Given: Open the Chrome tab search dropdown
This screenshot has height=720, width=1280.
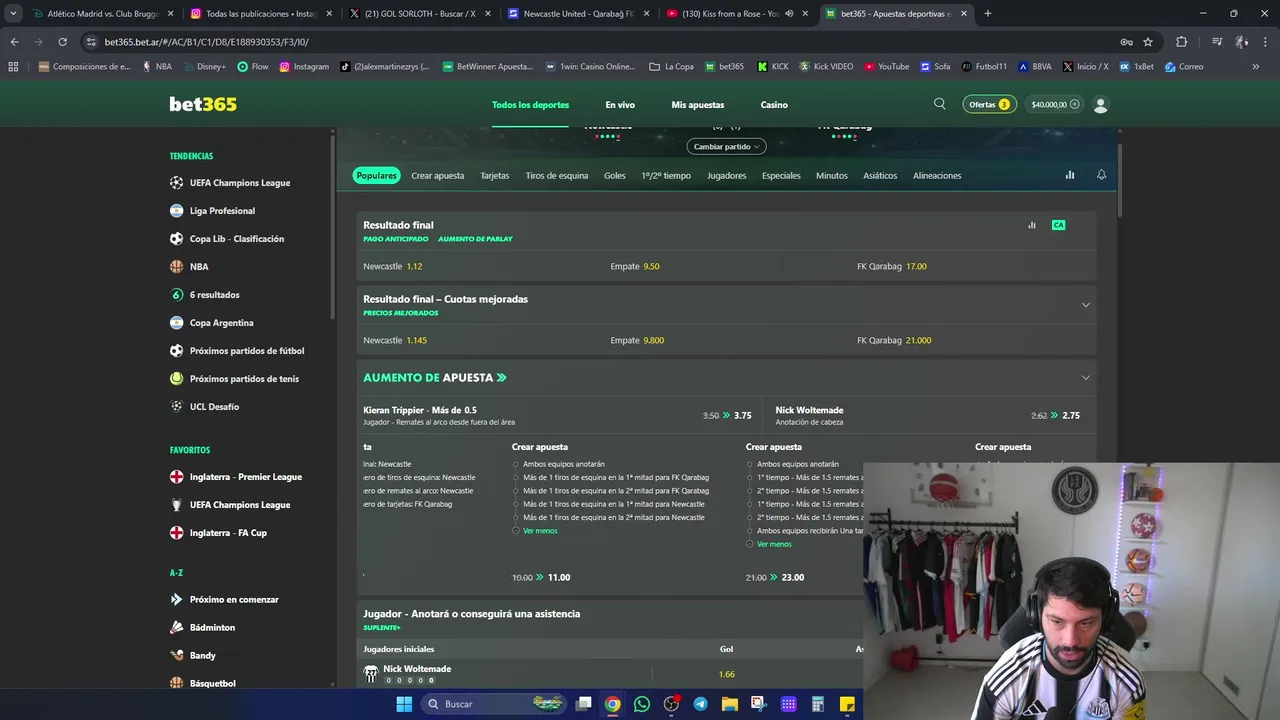Looking at the screenshot, I should click(13, 14).
